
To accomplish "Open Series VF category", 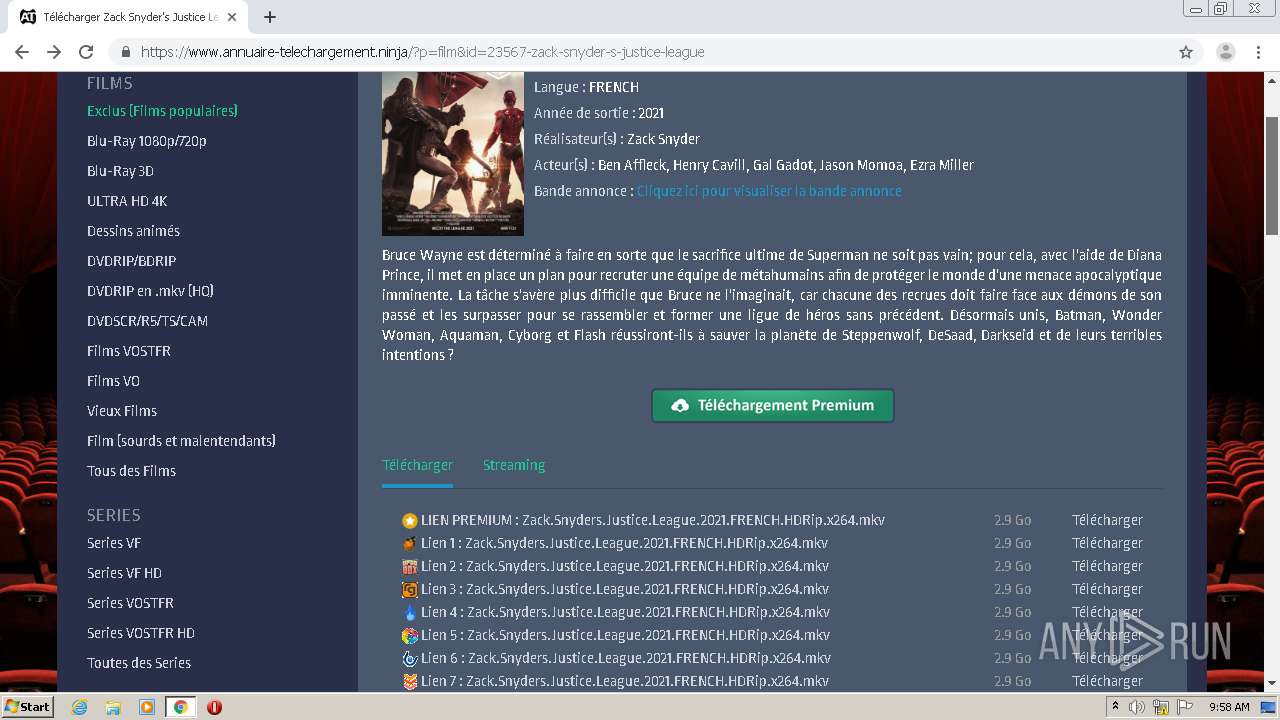I will [x=114, y=543].
